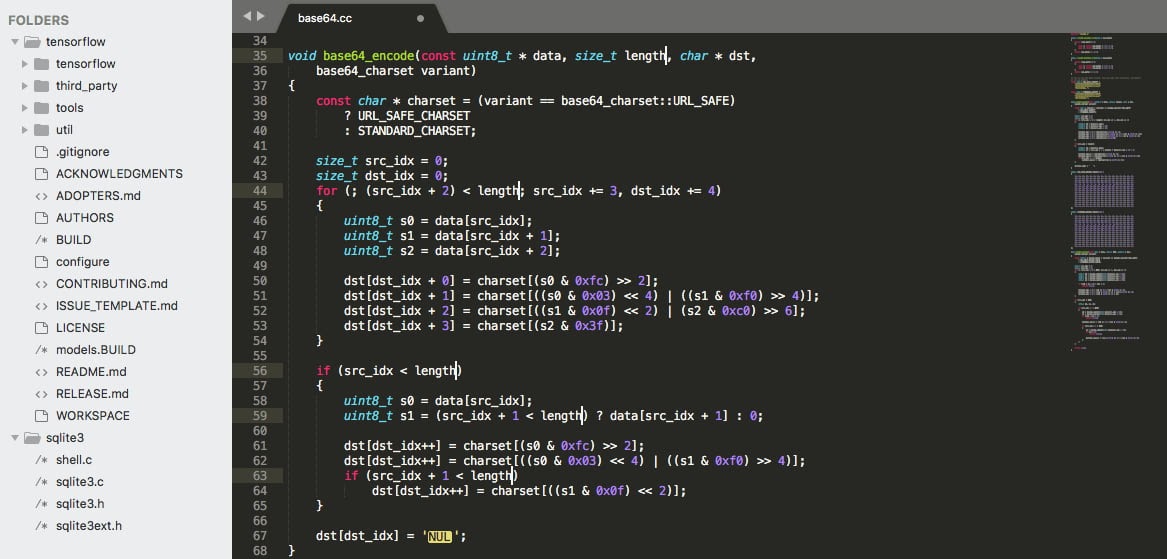Click the ACKNOWLEDGMENTS file icon
The image size is (1167, 559).
pyautogui.click(x=42, y=173)
